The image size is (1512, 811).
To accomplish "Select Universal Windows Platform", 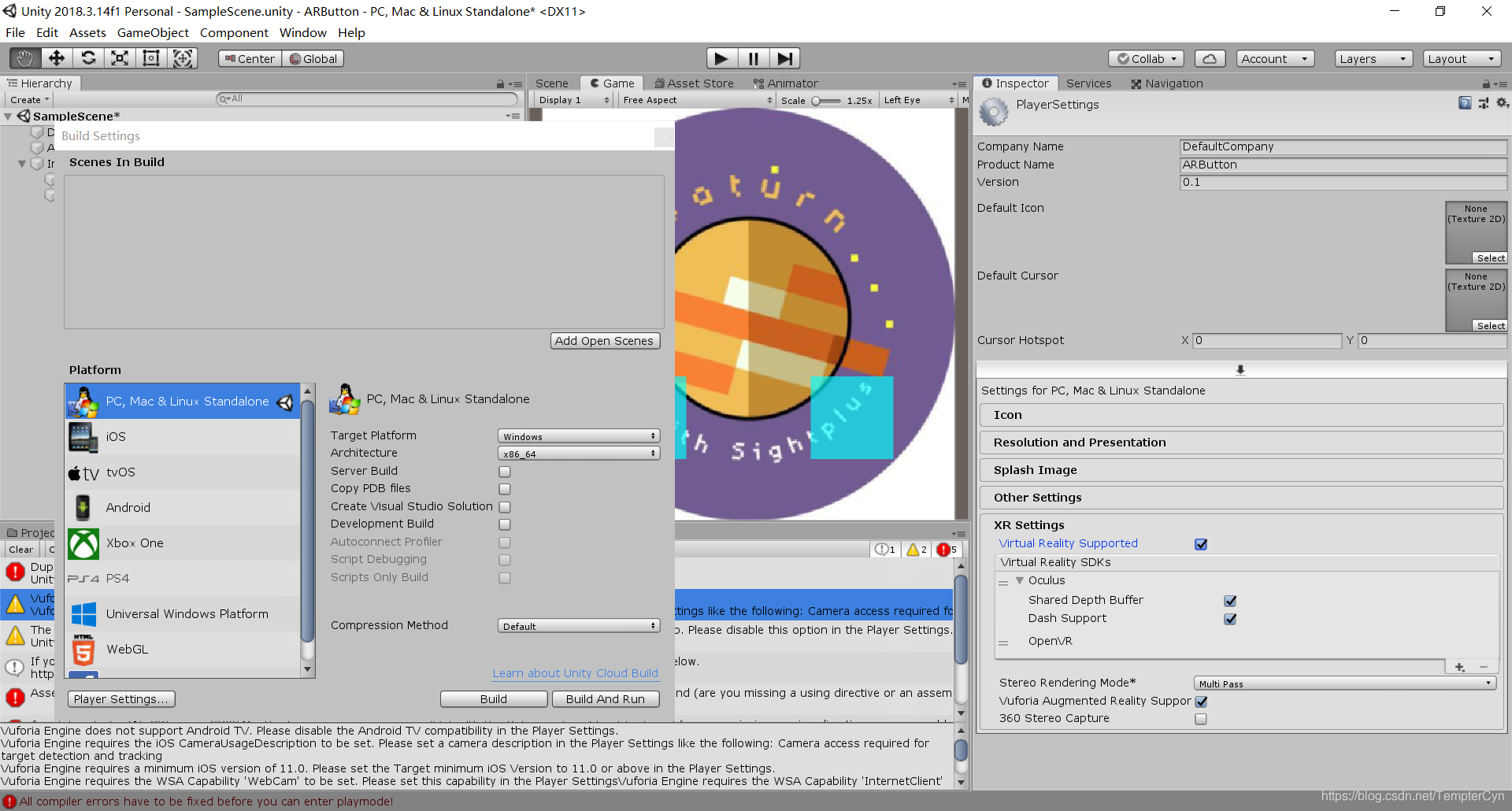I will point(183,614).
